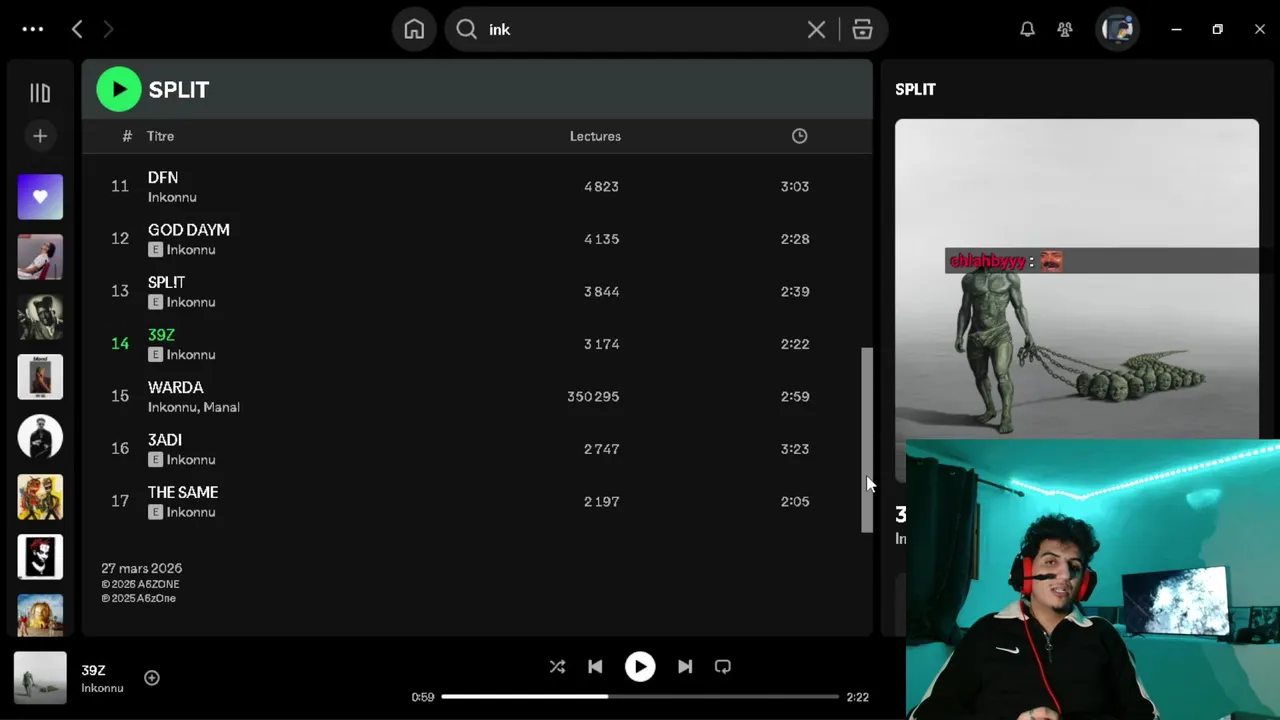Toggle repeat mode
The image size is (1280, 720).
[723, 667]
